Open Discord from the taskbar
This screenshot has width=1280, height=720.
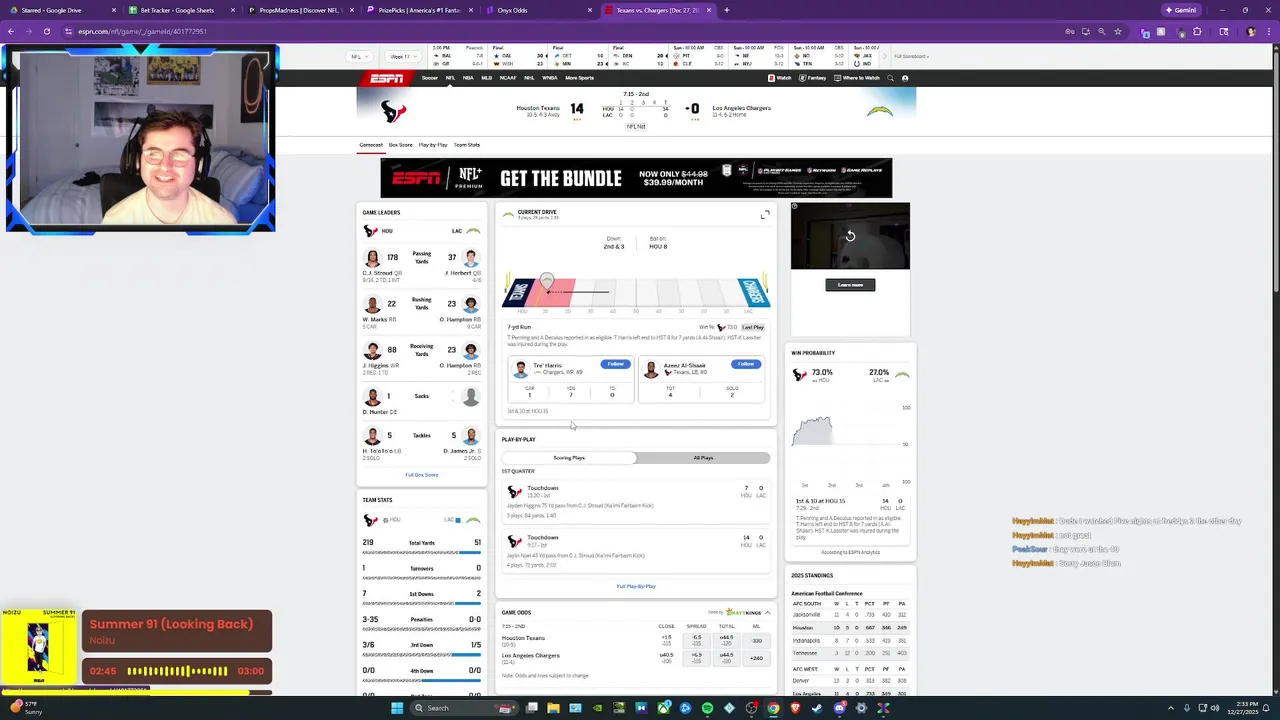pos(839,708)
